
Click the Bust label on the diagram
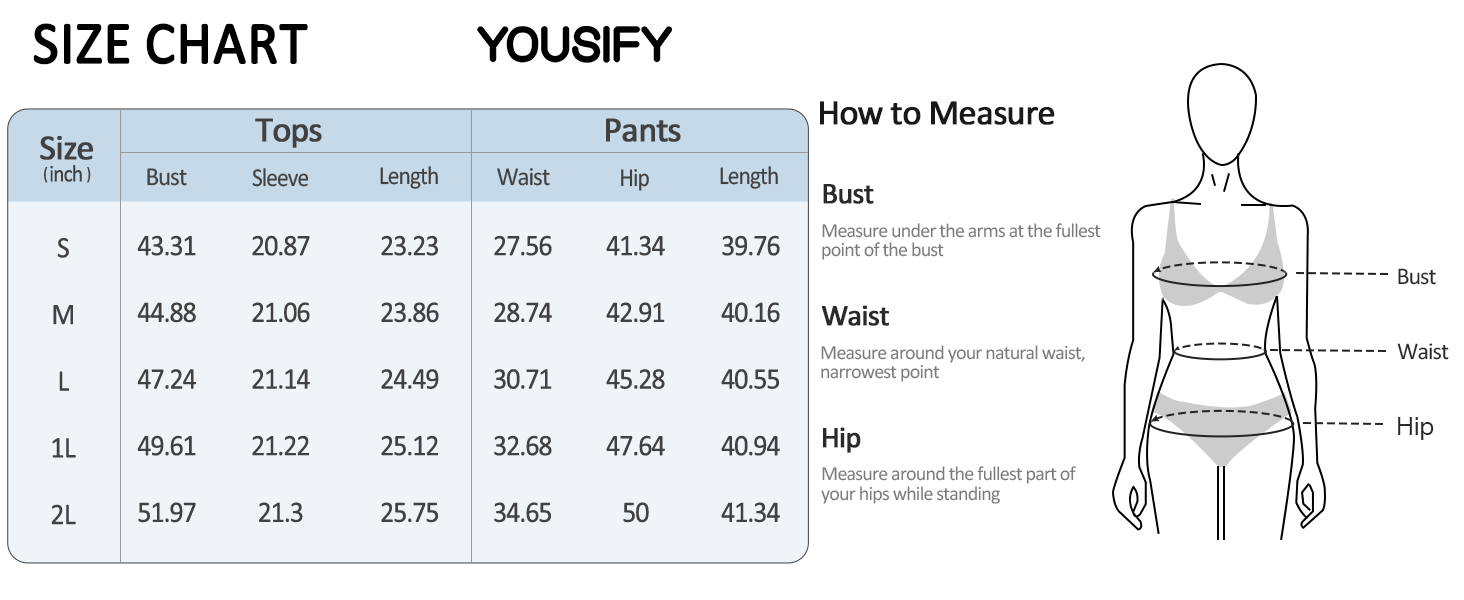point(1416,277)
